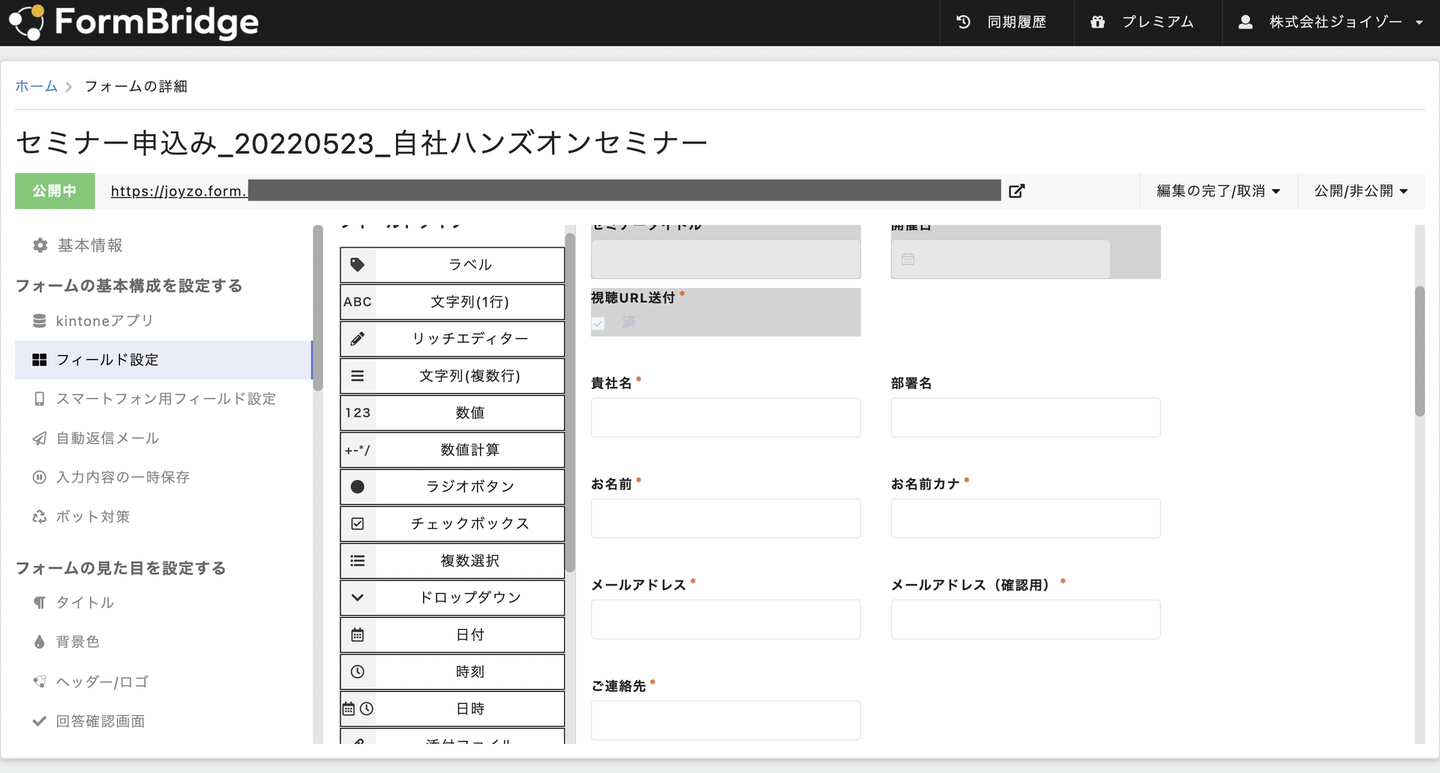
Task: Toggle the 視聴URL送付 済 checkbox
Action: (598, 323)
